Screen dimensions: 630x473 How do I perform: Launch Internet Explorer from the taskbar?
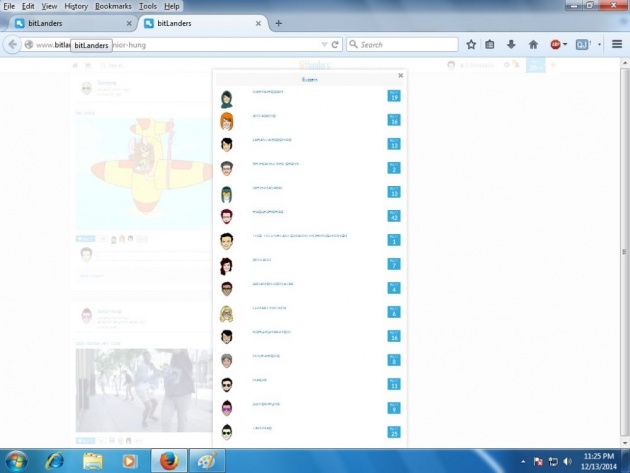pyautogui.click(x=54, y=461)
